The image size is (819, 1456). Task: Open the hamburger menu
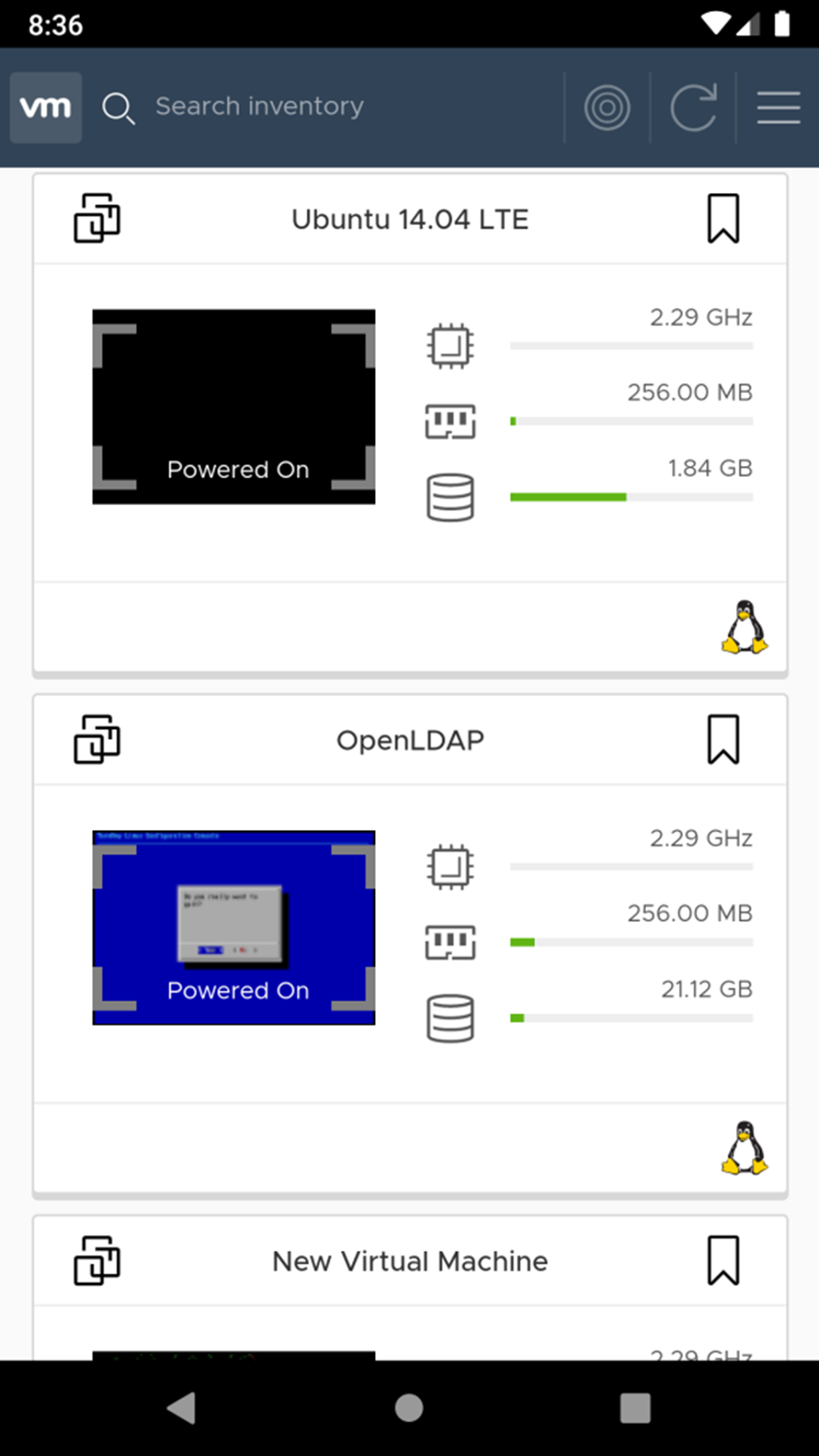(778, 108)
